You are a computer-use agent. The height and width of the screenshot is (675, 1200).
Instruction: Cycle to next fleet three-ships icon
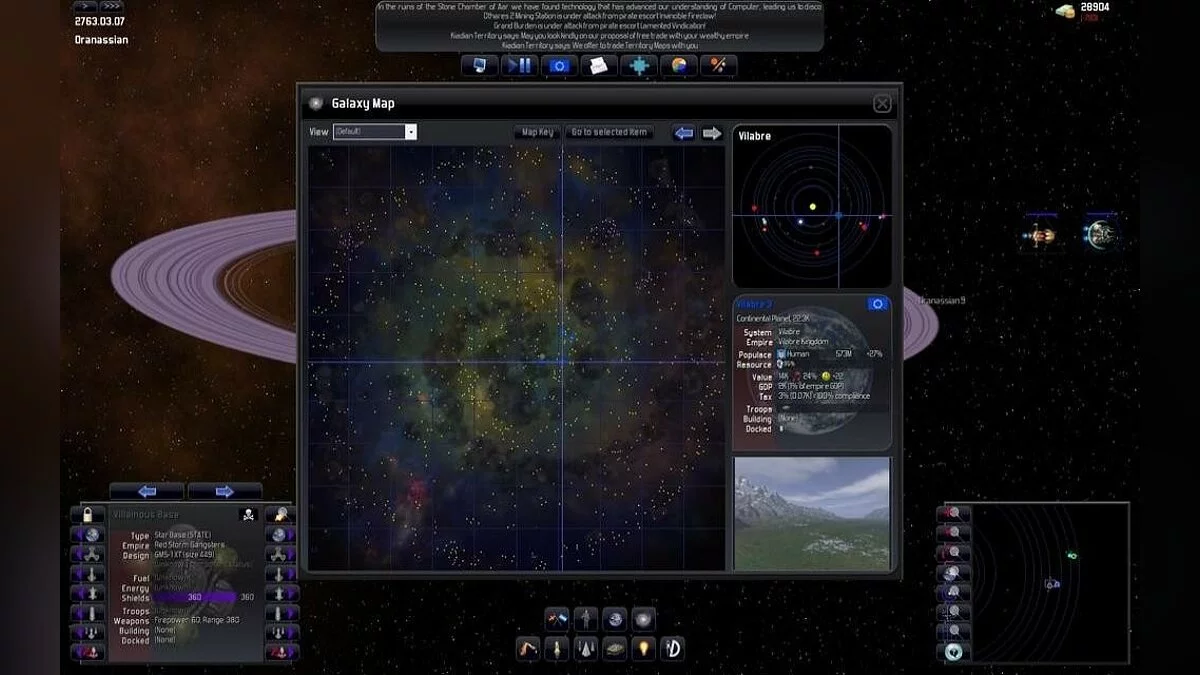click(x=281, y=633)
